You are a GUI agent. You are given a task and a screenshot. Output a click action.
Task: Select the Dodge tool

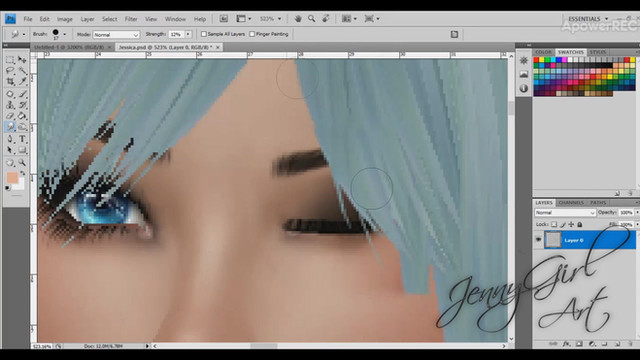click(22, 127)
